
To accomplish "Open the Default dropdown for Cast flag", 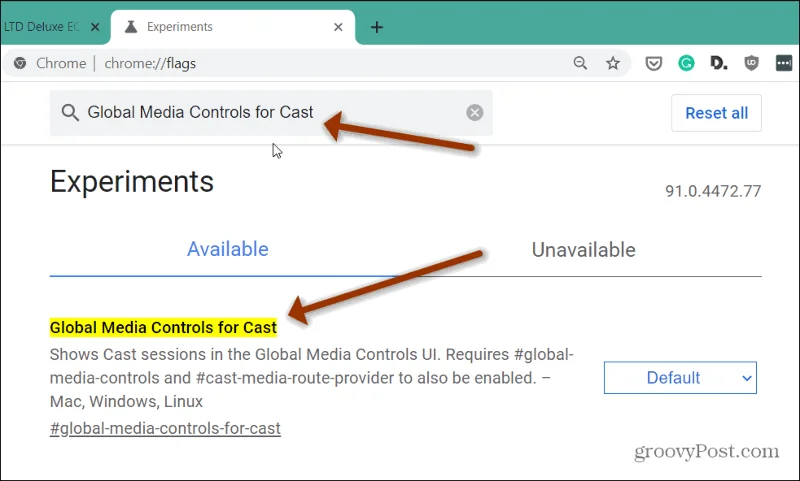I will 680,378.
